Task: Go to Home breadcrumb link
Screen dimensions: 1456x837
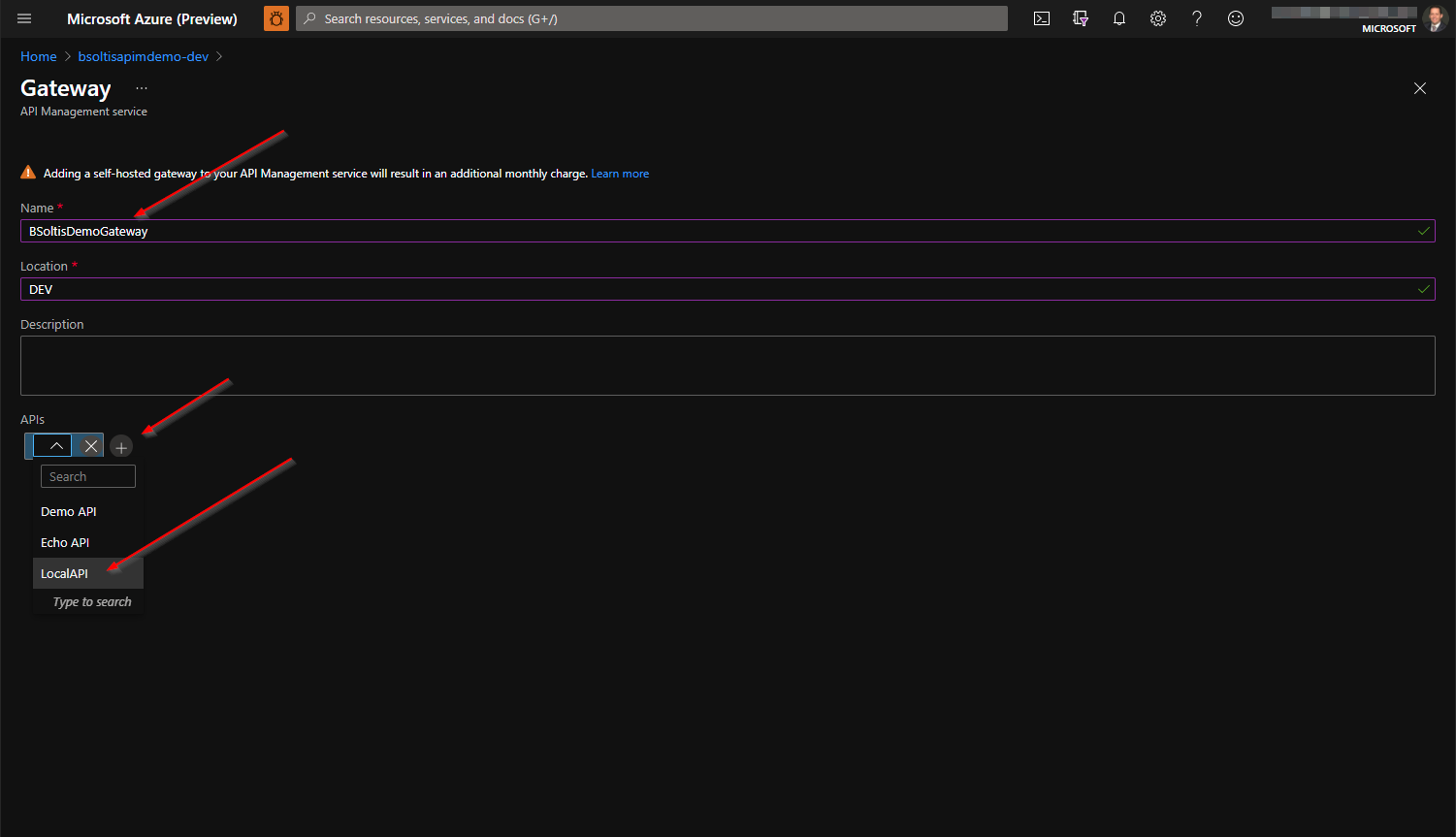Action: click(x=39, y=56)
